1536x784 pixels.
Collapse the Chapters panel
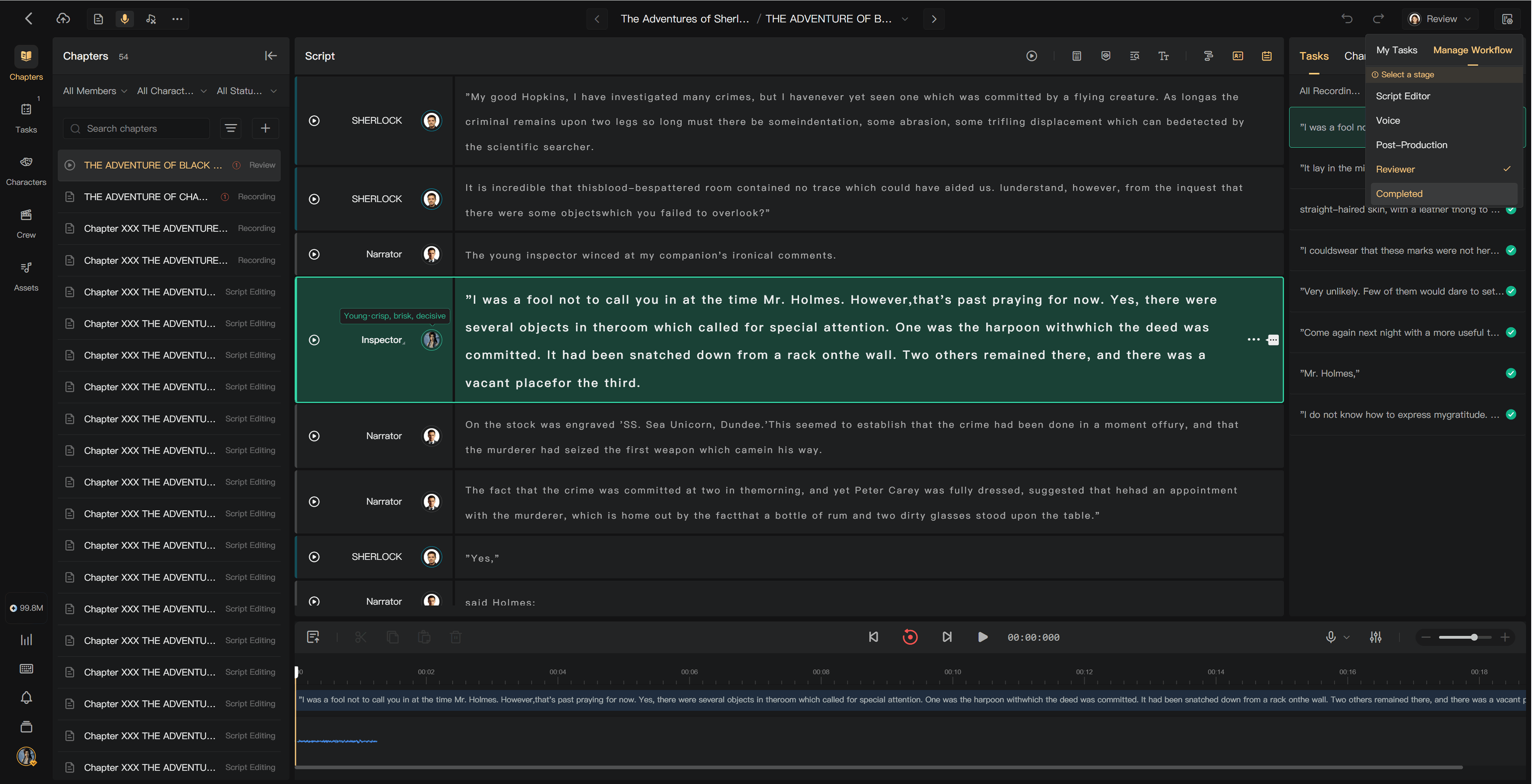pyautogui.click(x=271, y=56)
